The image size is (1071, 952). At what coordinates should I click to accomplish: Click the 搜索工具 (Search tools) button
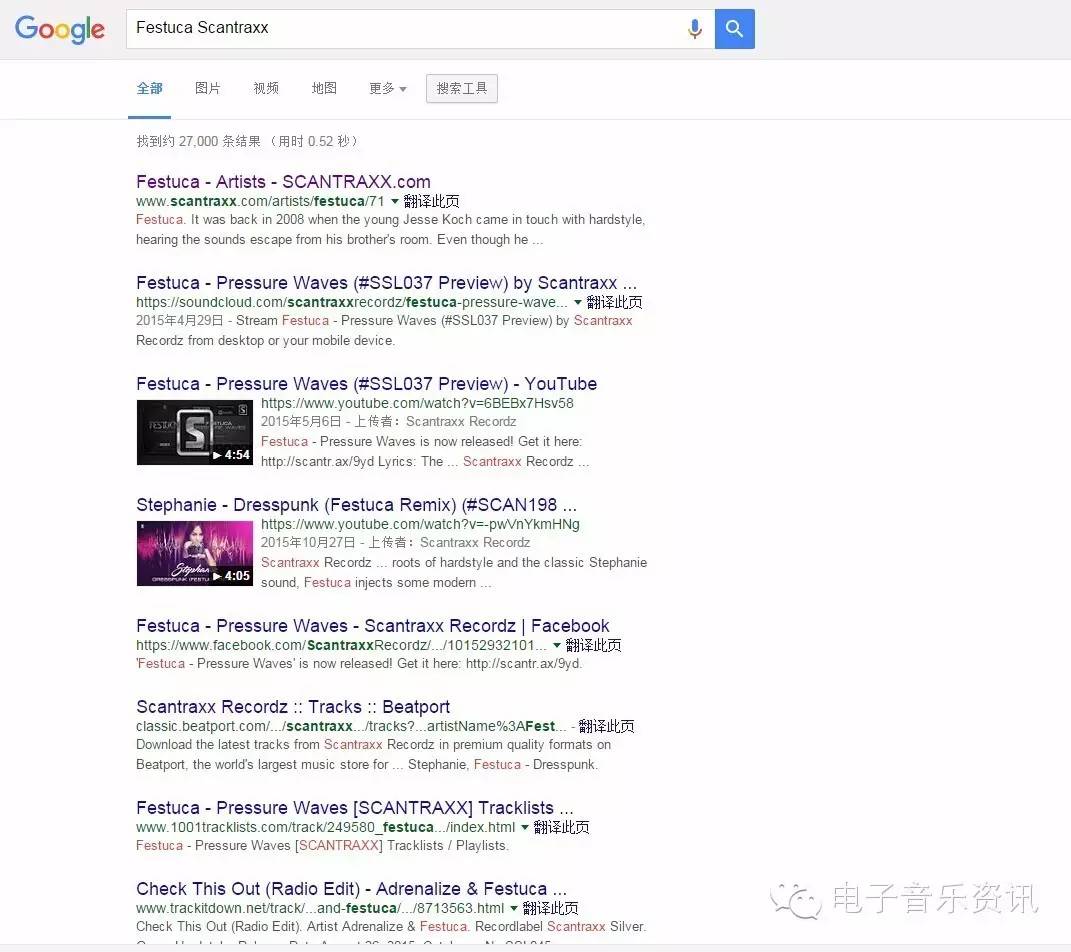[461, 88]
